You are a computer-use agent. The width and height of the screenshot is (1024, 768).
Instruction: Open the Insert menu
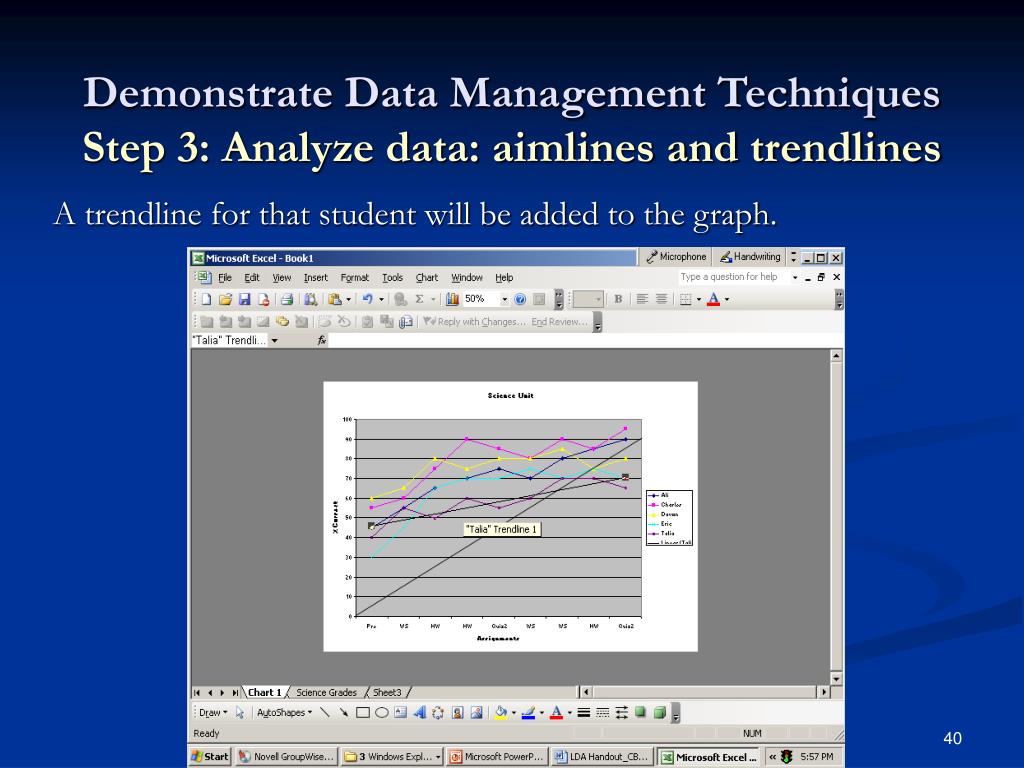[315, 278]
